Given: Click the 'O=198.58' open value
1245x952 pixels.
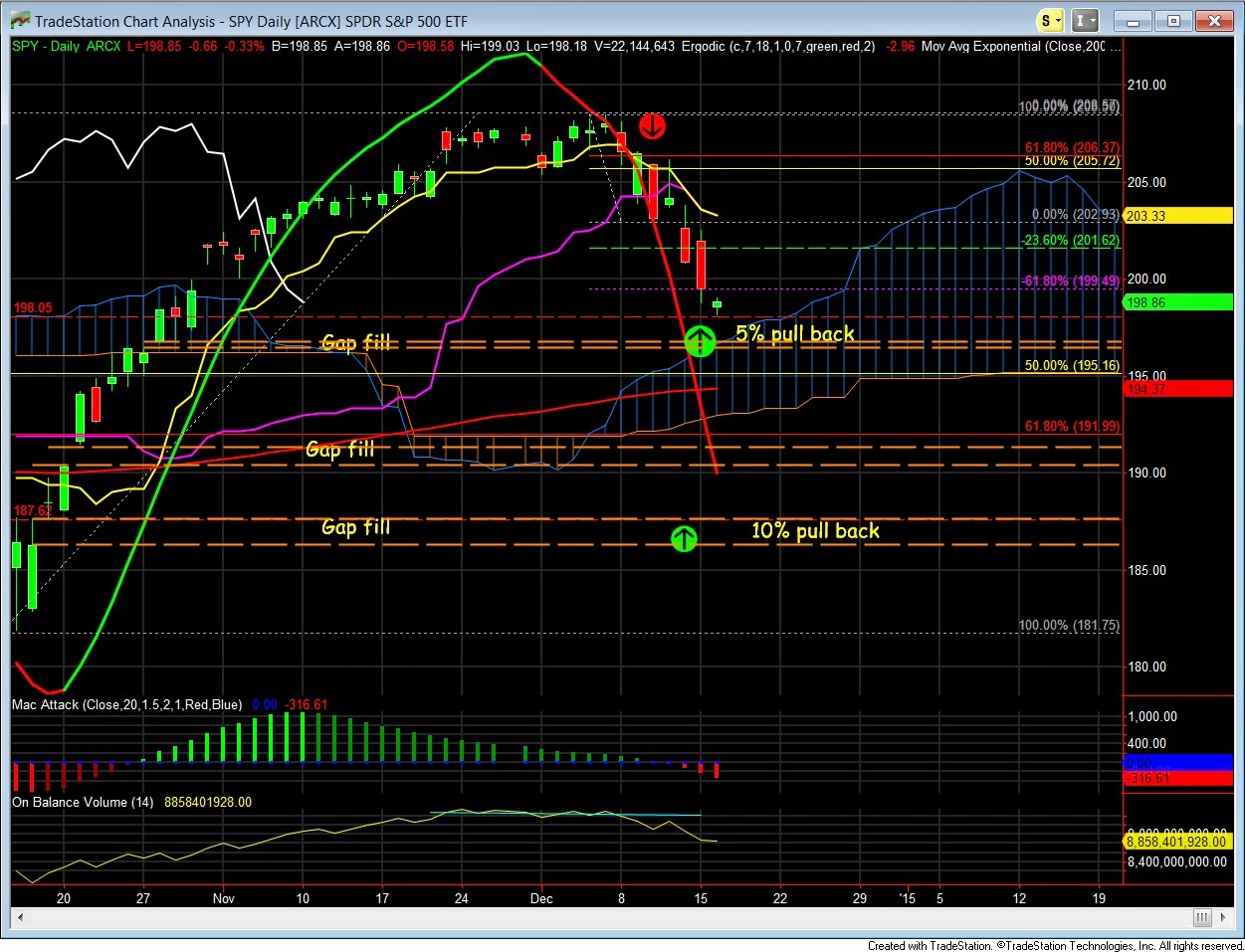Looking at the screenshot, I should [x=426, y=47].
